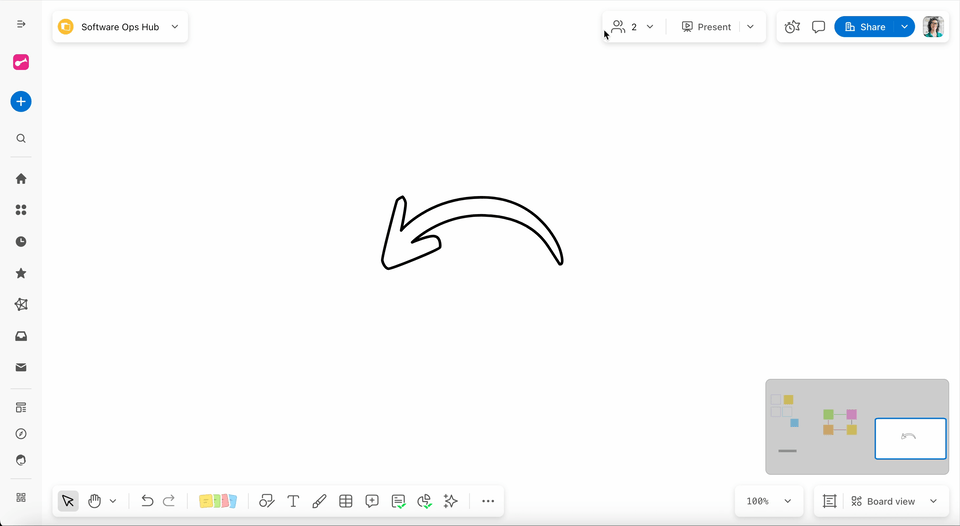Image resolution: width=960 pixels, height=526 pixels.
Task: Click the timer icon in top bar
Action: click(x=792, y=27)
